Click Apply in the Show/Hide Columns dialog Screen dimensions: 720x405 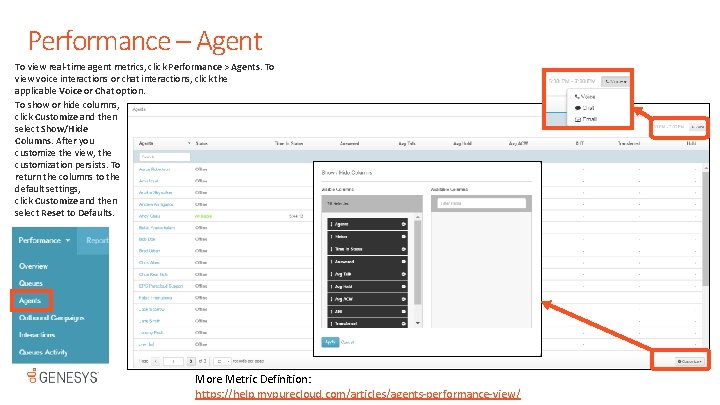[x=330, y=342]
